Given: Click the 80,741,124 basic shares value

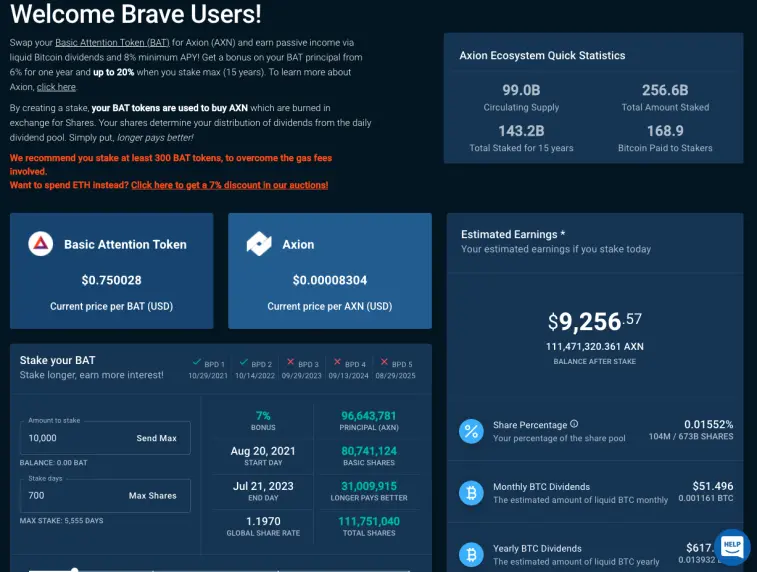Looking at the screenshot, I should click(x=369, y=451).
